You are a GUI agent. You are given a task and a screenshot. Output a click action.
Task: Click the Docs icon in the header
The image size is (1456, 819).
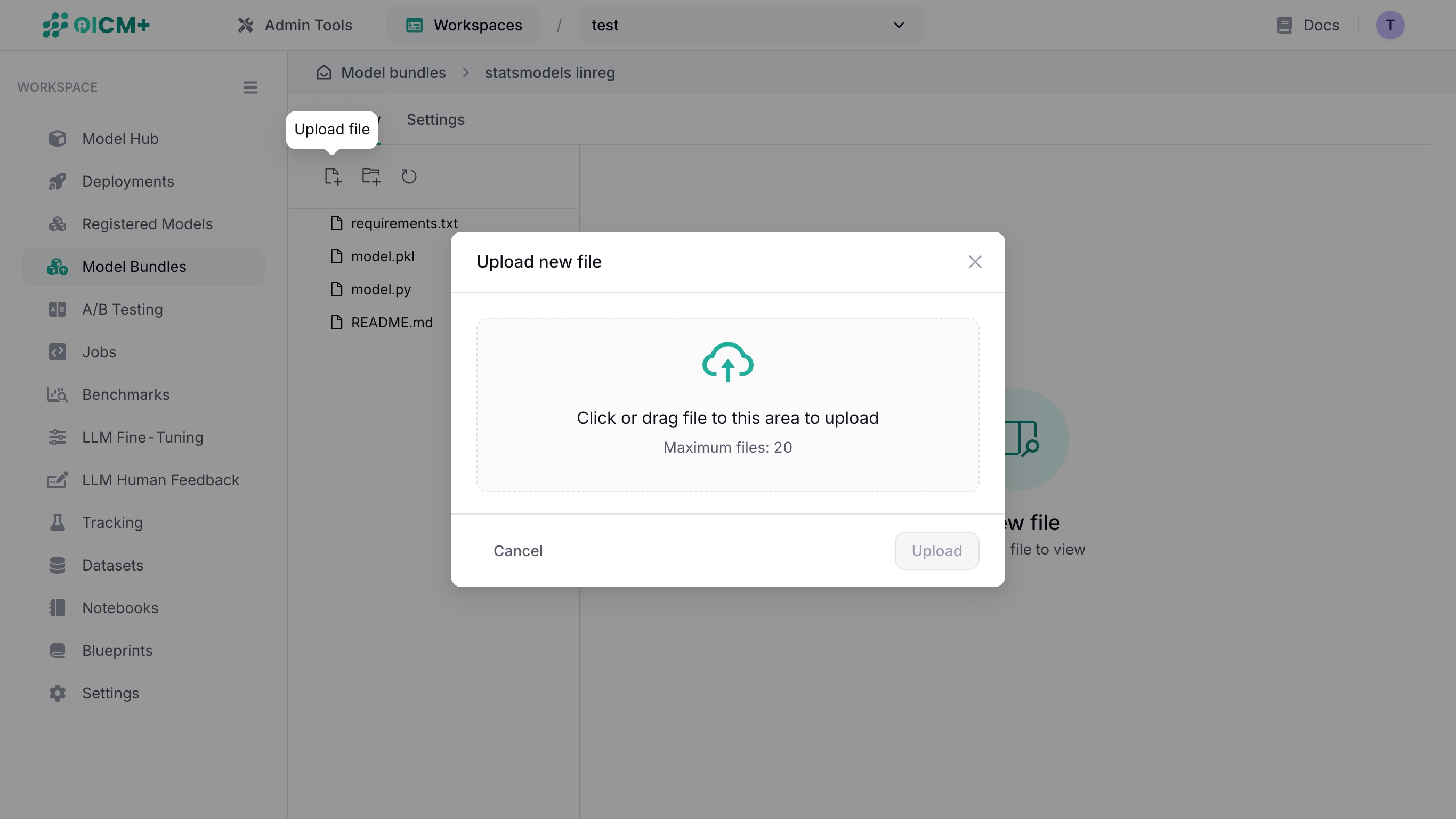tap(1284, 25)
